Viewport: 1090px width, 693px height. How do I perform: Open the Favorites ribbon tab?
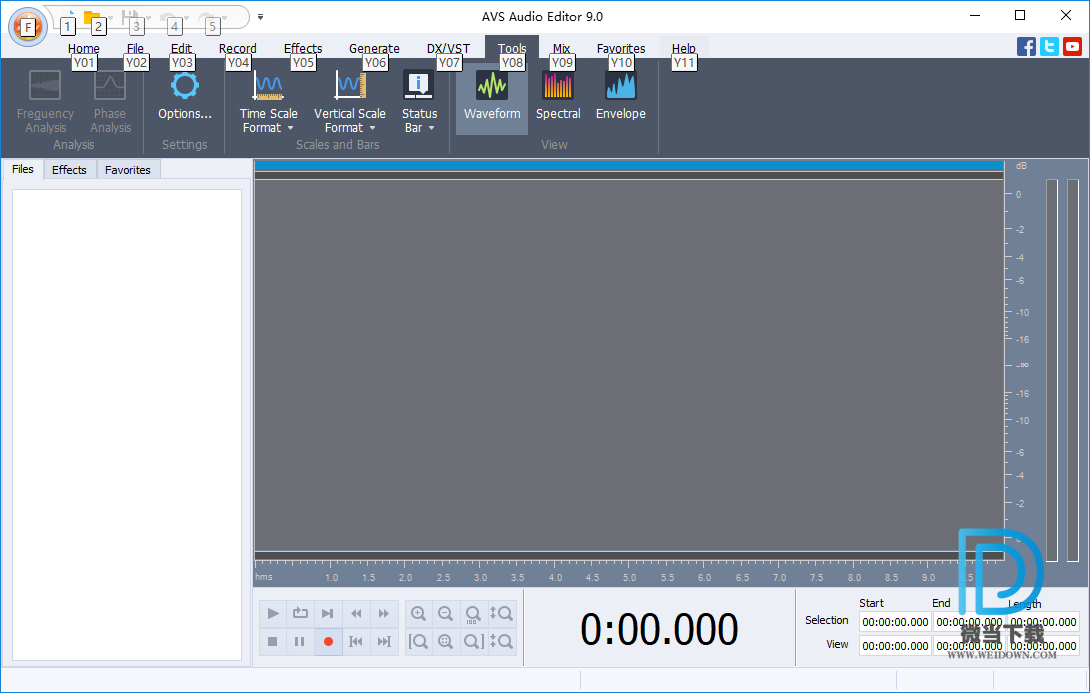click(621, 48)
